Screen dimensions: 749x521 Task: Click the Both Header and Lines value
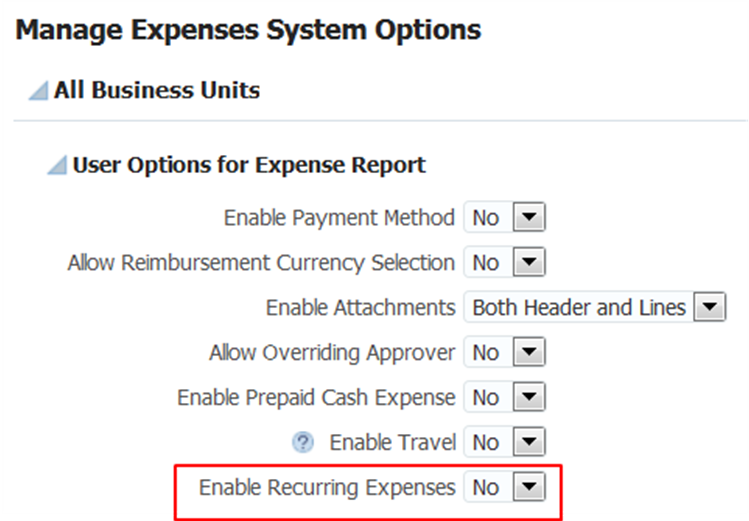[579, 308]
